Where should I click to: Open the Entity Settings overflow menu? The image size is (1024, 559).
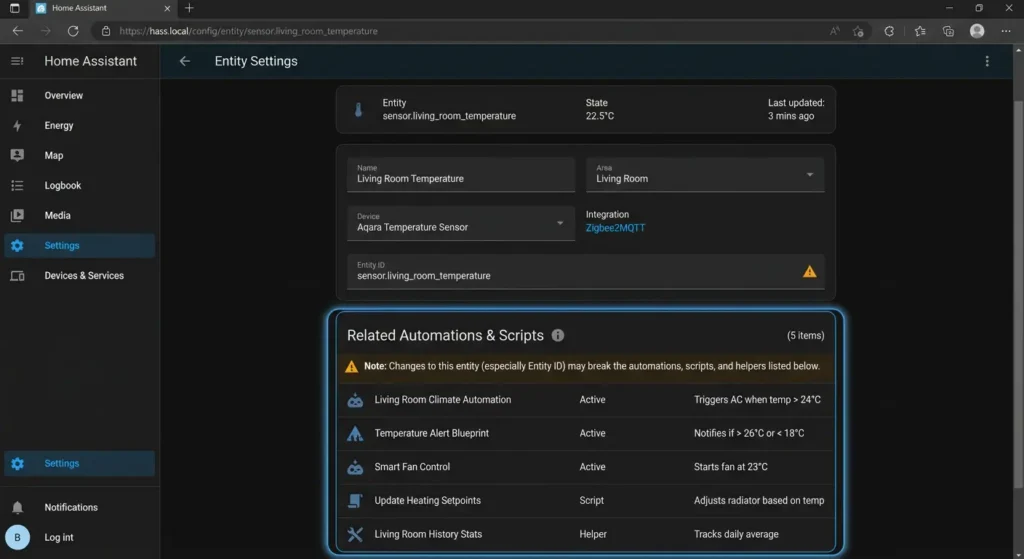(987, 61)
